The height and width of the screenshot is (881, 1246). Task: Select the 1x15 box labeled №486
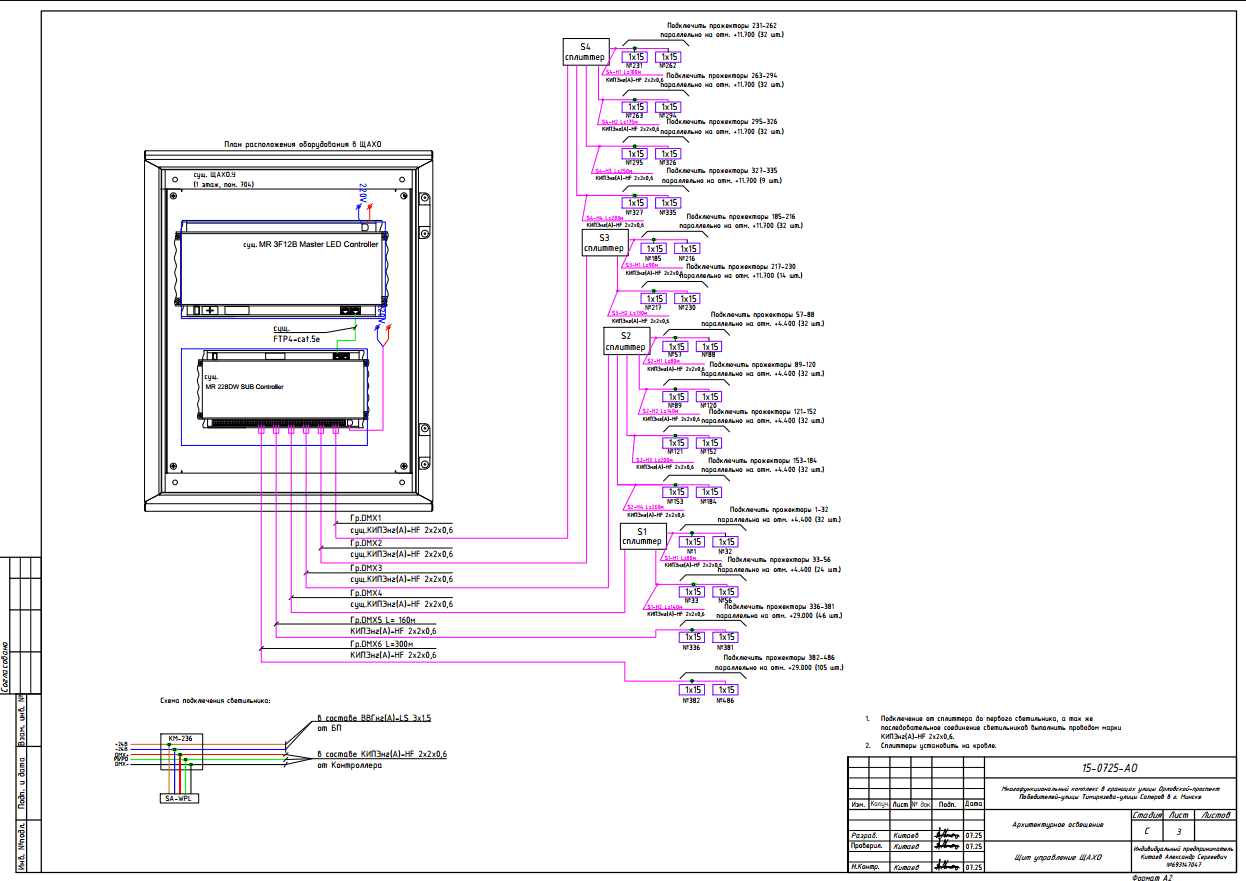point(727,690)
